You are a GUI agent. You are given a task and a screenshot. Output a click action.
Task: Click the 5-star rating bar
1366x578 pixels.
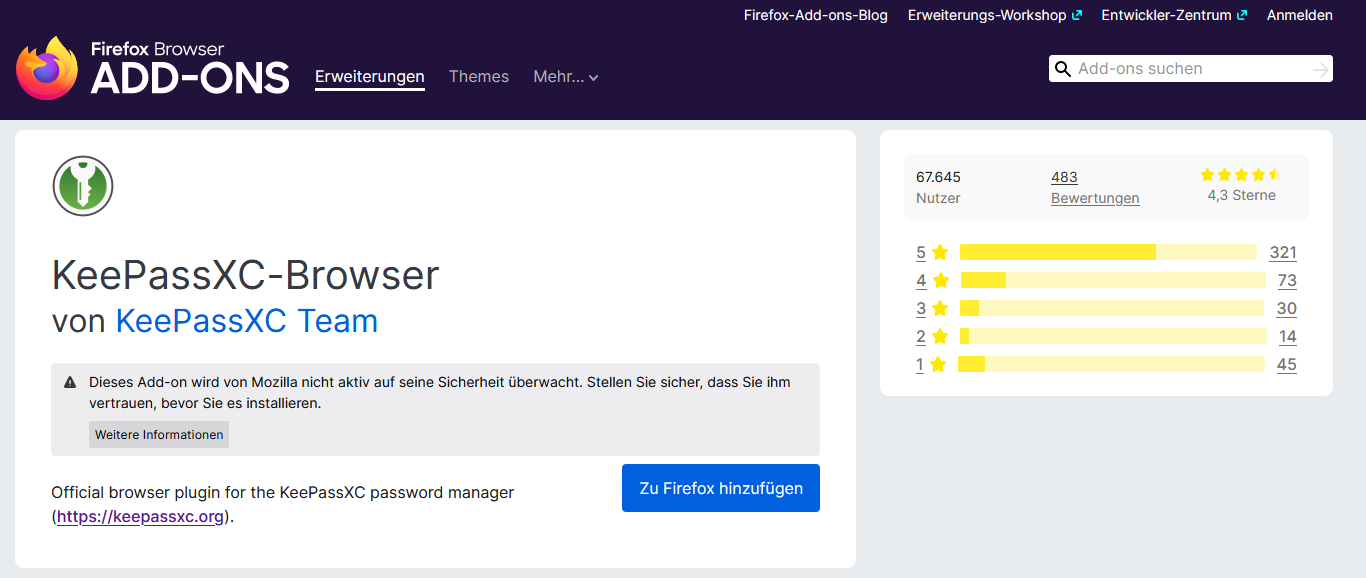[1107, 252]
